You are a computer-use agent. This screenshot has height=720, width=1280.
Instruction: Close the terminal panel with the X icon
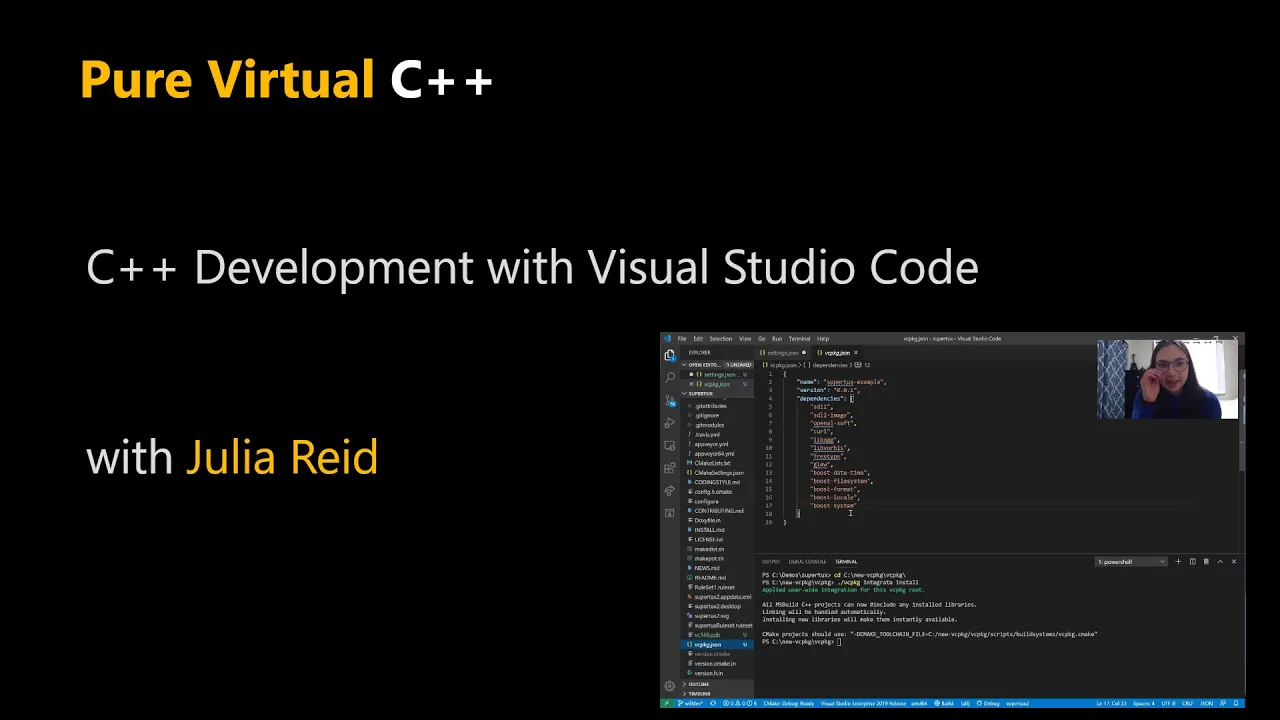1234,562
